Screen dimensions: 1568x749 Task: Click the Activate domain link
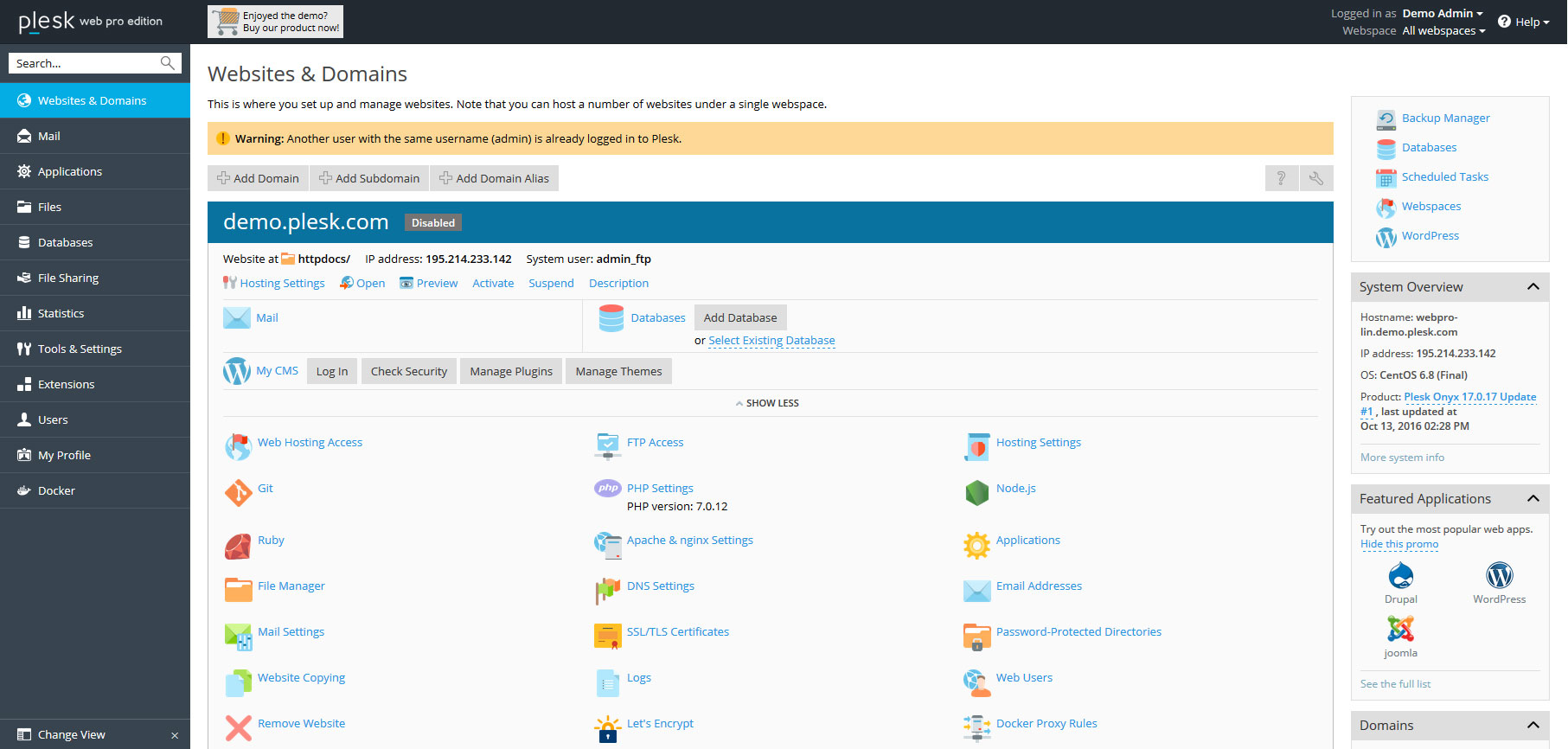coord(493,283)
